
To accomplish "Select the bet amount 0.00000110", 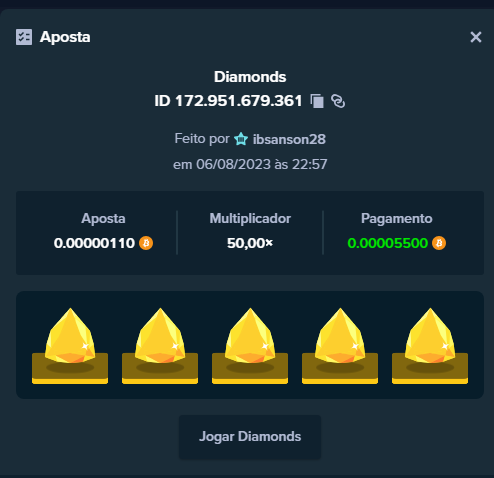I will pyautogui.click(x=94, y=243).
